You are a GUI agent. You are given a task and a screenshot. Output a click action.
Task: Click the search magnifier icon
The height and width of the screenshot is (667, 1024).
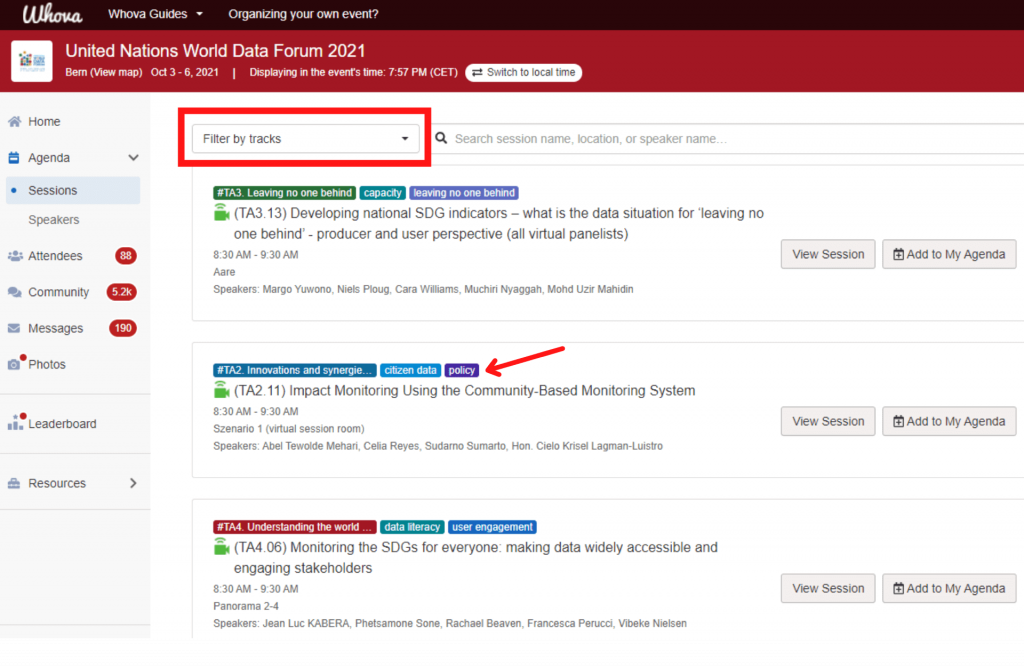[x=441, y=139]
